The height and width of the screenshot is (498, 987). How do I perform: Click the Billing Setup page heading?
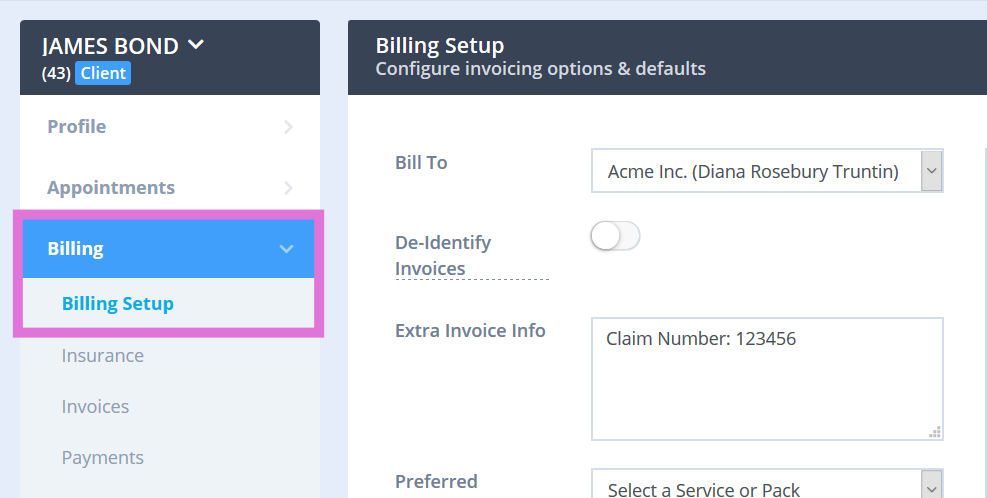click(x=440, y=46)
